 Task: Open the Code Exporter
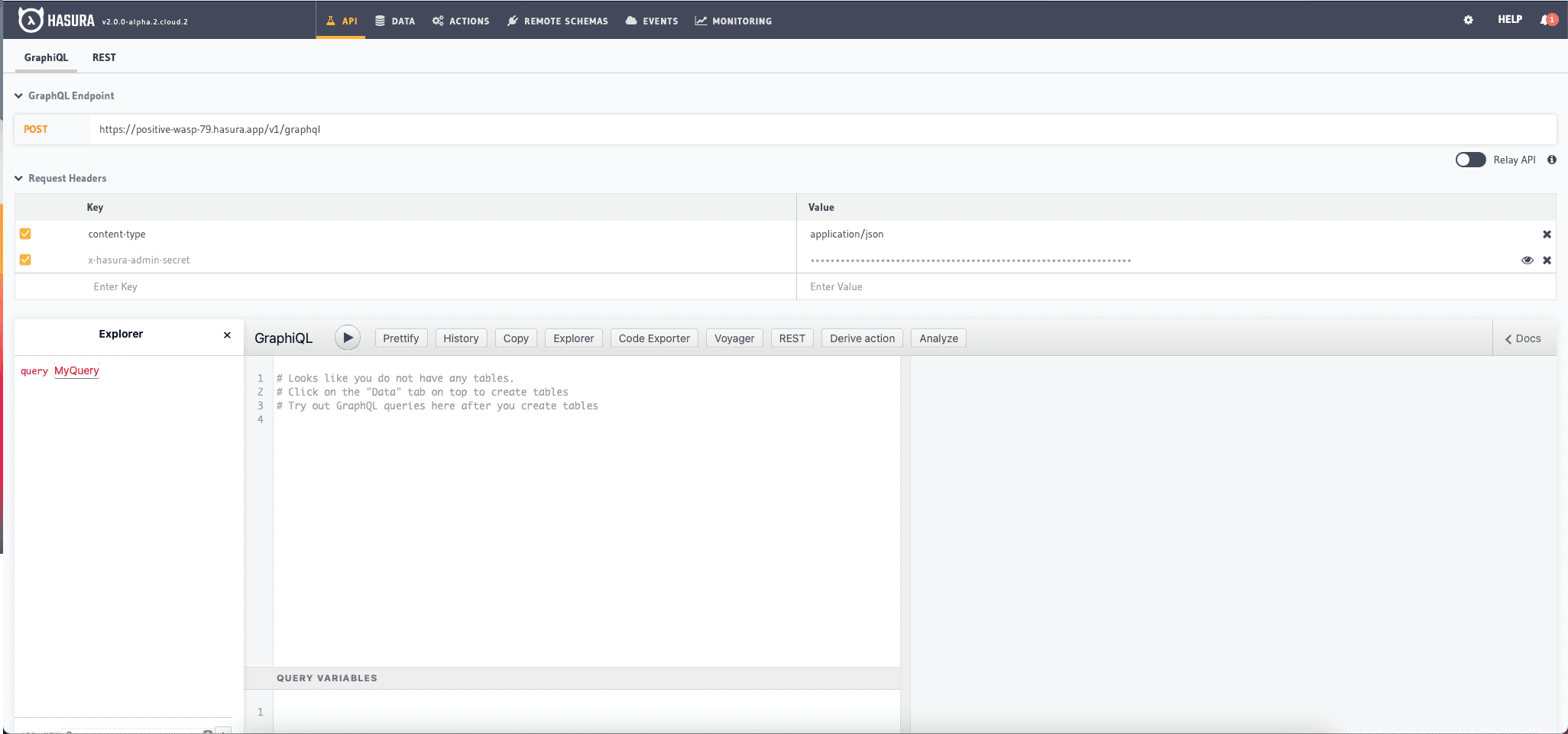(x=654, y=338)
